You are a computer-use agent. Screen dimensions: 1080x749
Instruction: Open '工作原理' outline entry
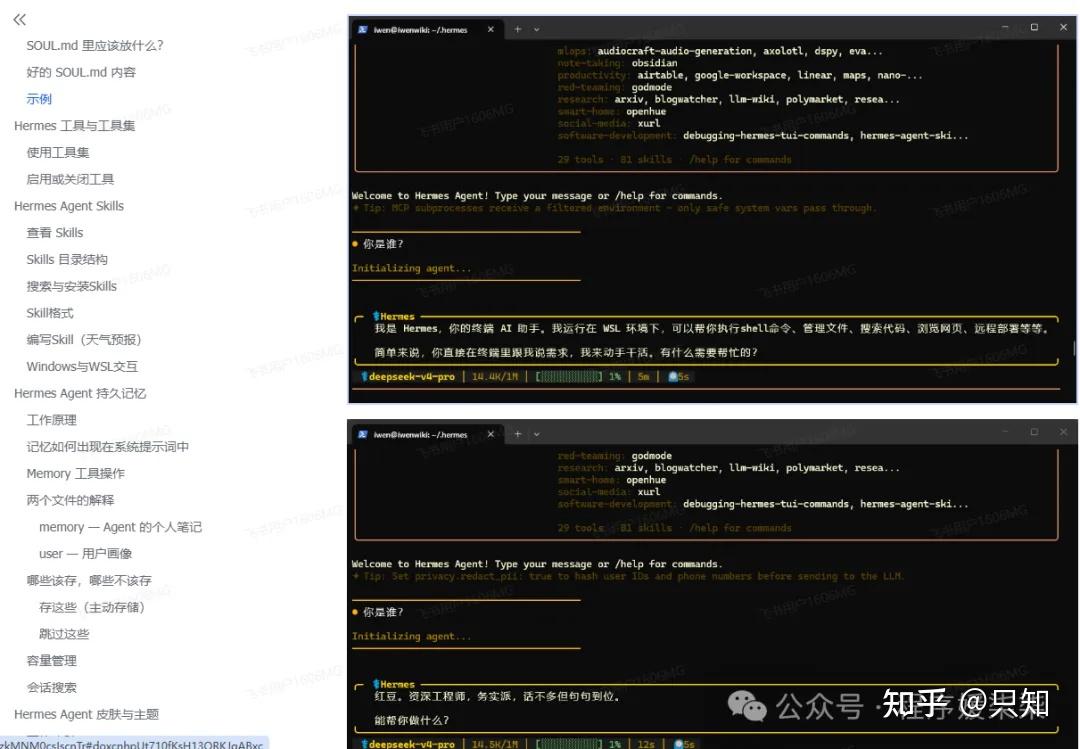tap(52, 420)
